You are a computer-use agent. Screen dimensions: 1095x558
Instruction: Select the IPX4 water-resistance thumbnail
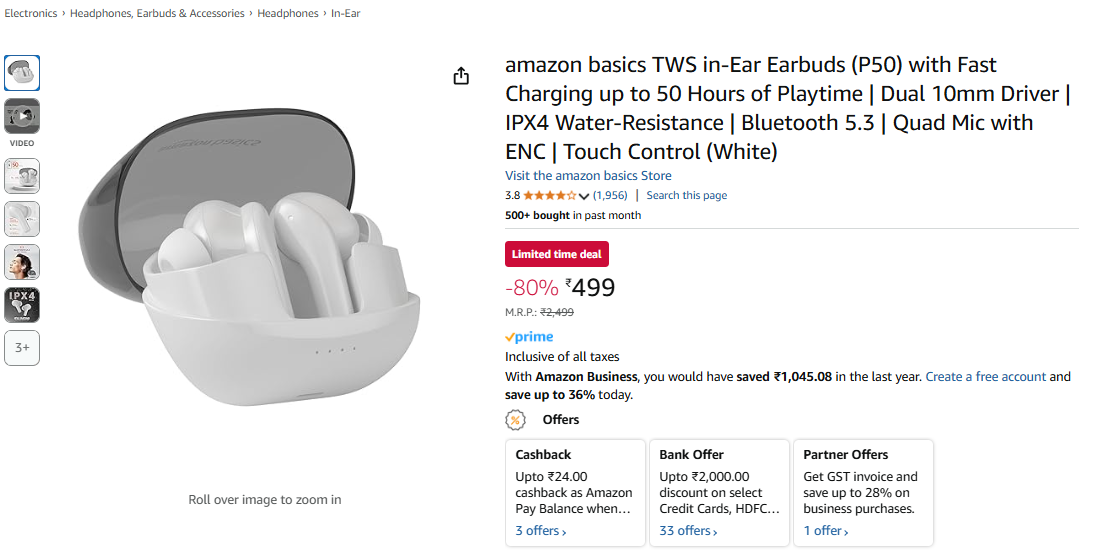pos(22,305)
